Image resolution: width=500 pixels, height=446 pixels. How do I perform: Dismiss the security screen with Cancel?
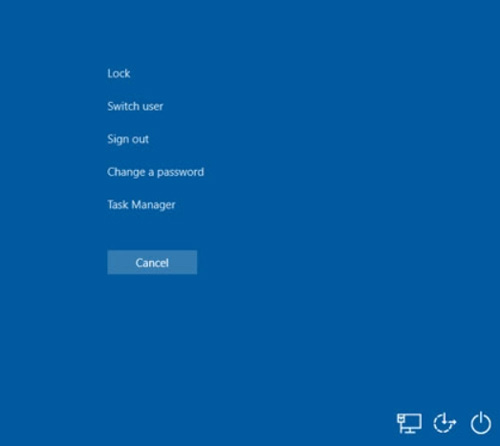coord(152,262)
